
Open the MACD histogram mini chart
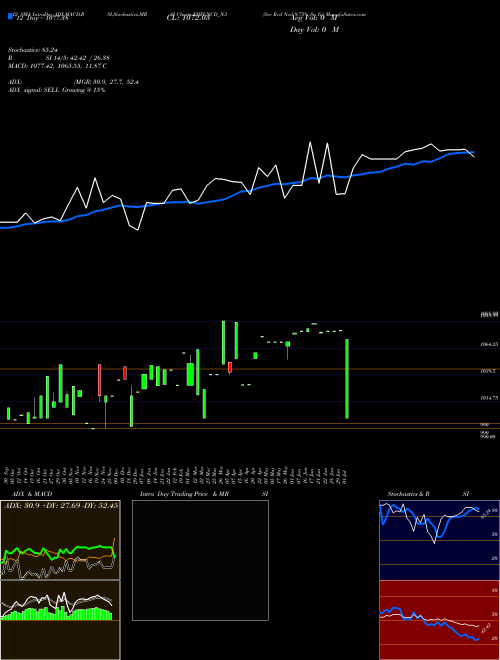(60, 620)
